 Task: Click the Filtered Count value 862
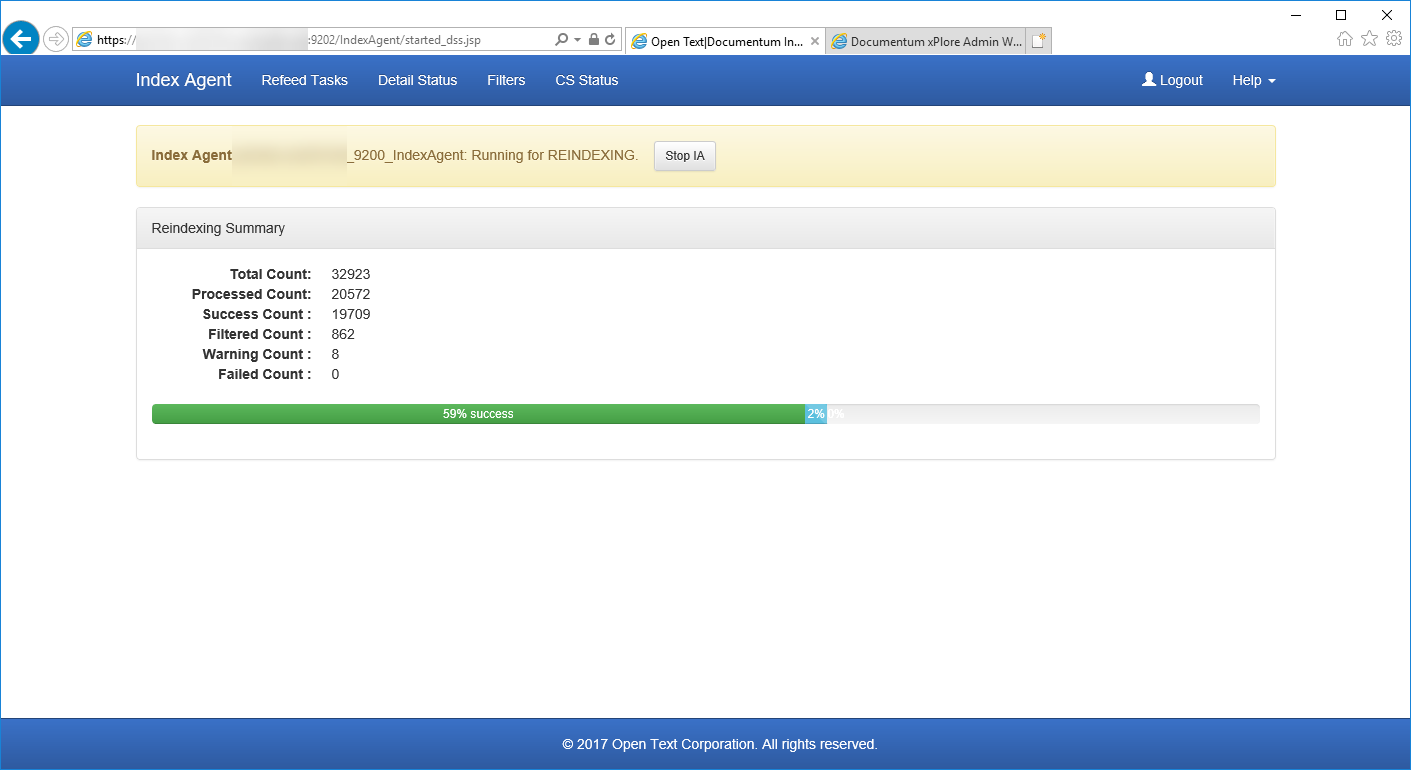pos(343,334)
